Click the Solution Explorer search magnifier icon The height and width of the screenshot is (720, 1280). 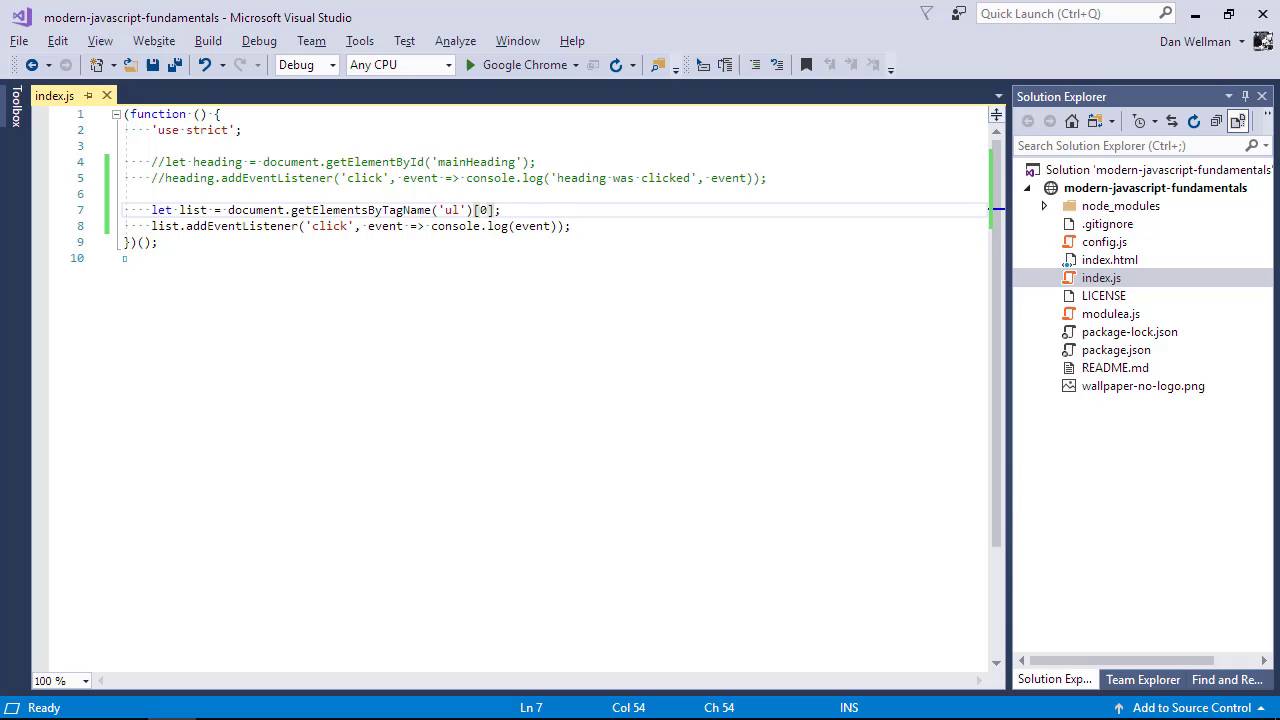(x=1251, y=145)
